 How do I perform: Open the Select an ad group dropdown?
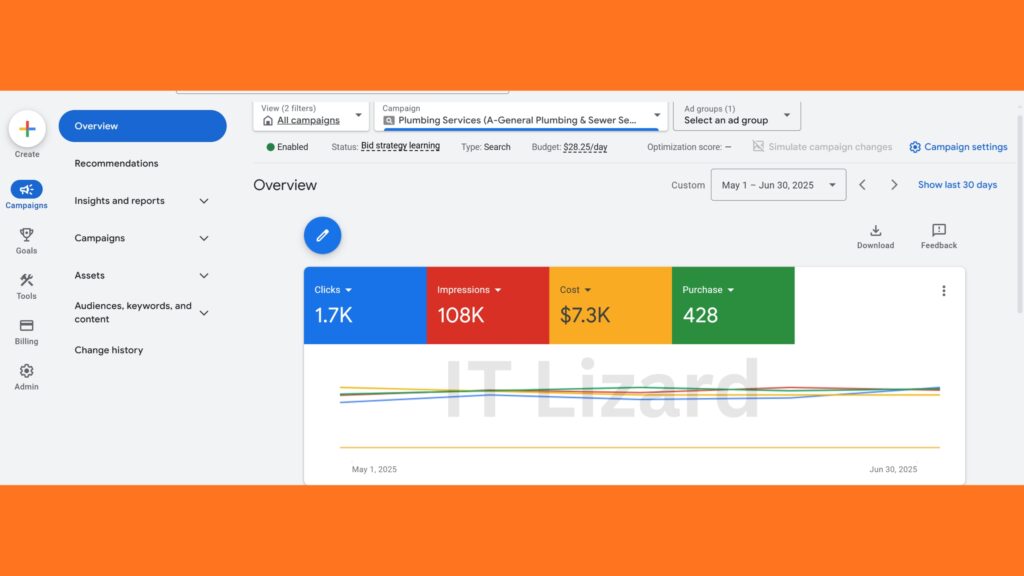[737, 115]
